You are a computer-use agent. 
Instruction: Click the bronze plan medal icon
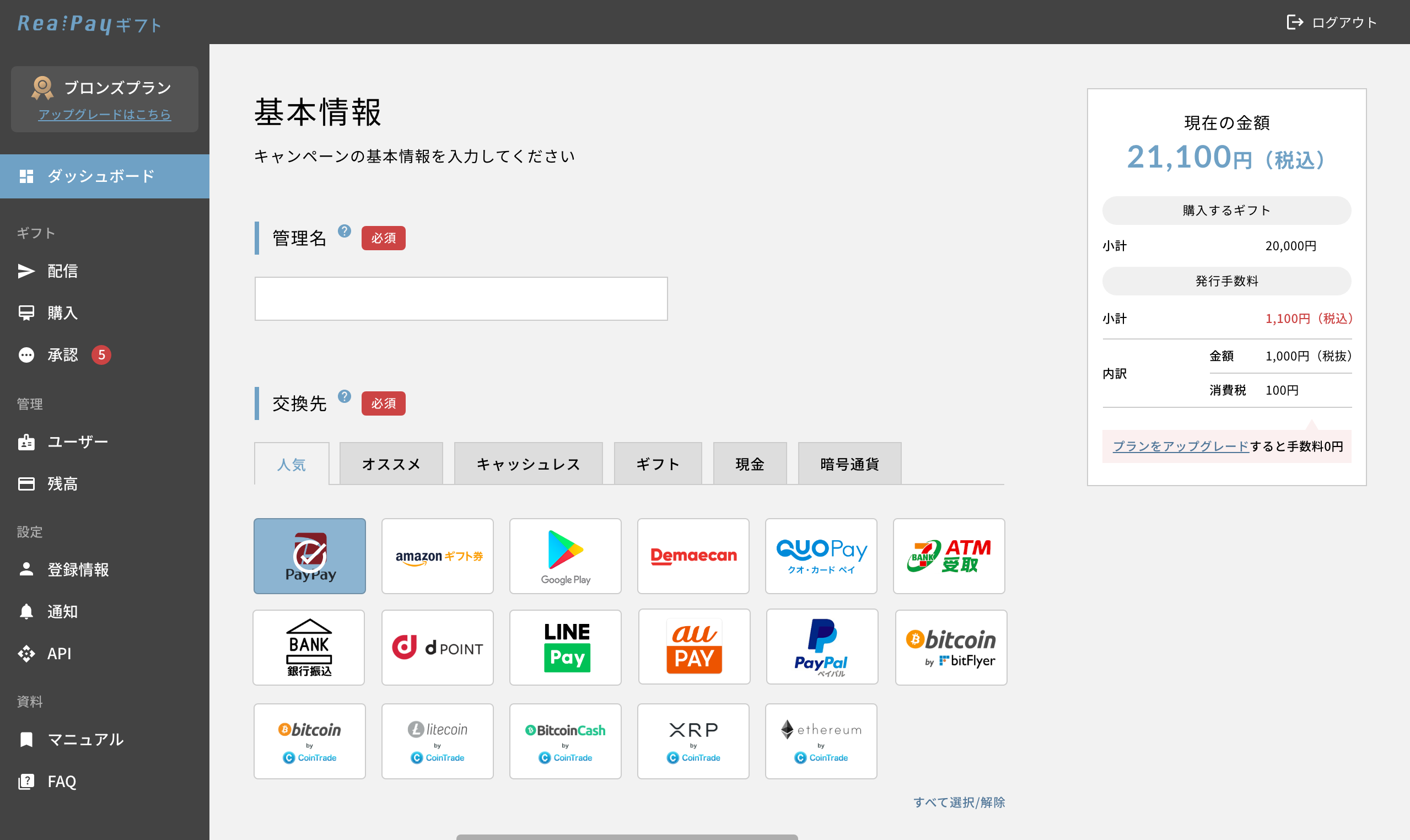coord(42,88)
